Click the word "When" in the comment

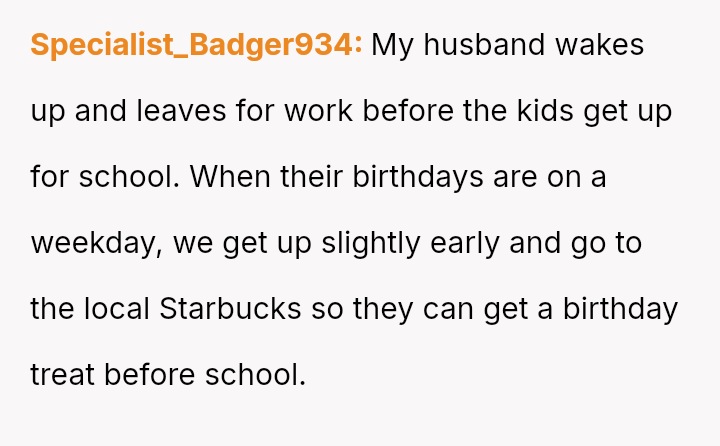[x=227, y=177]
